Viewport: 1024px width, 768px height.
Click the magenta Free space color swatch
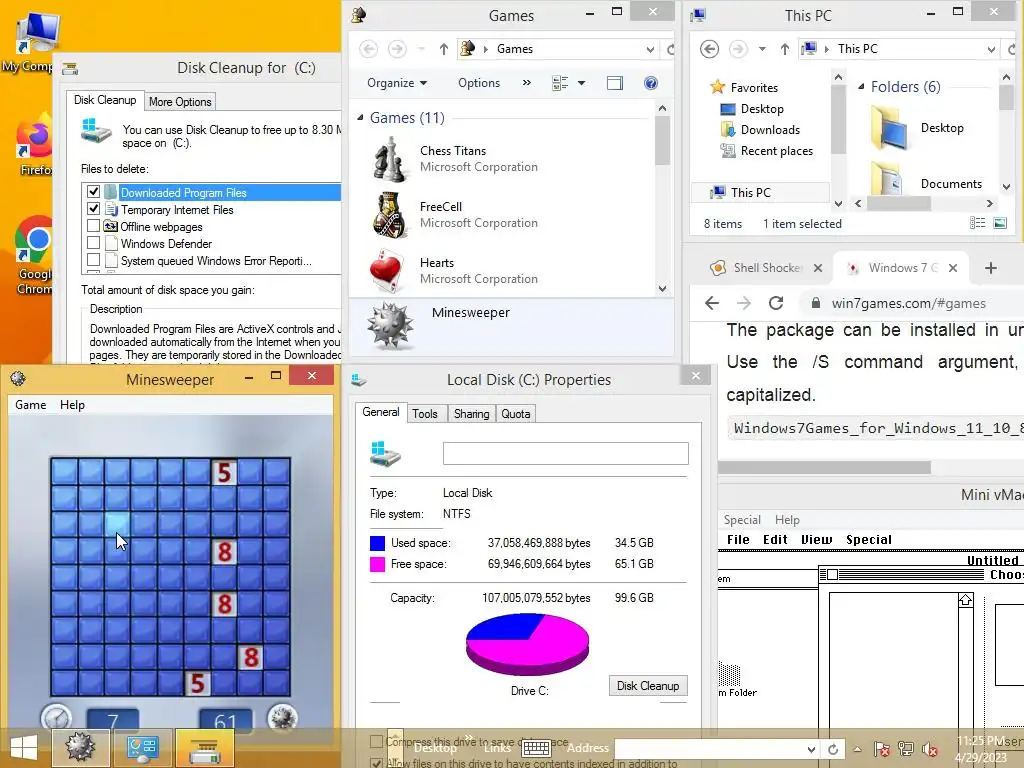click(377, 564)
